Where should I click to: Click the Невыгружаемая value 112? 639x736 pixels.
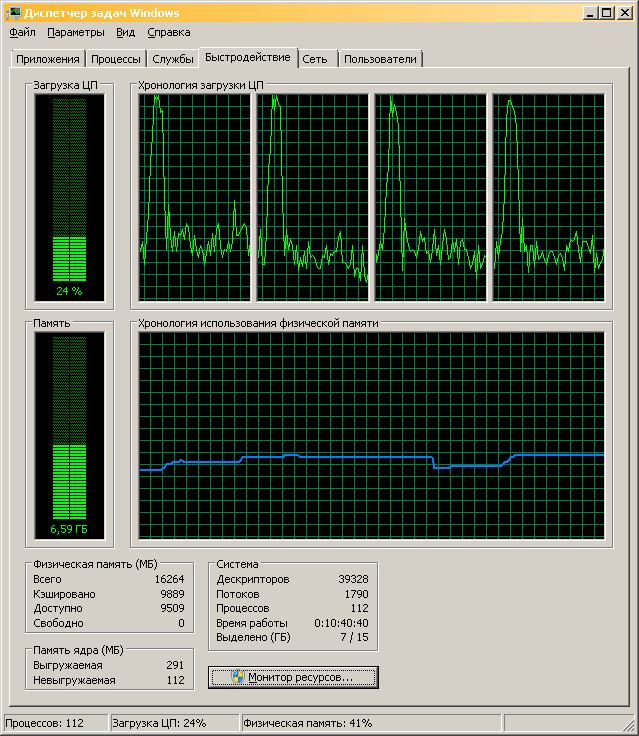coord(176,680)
